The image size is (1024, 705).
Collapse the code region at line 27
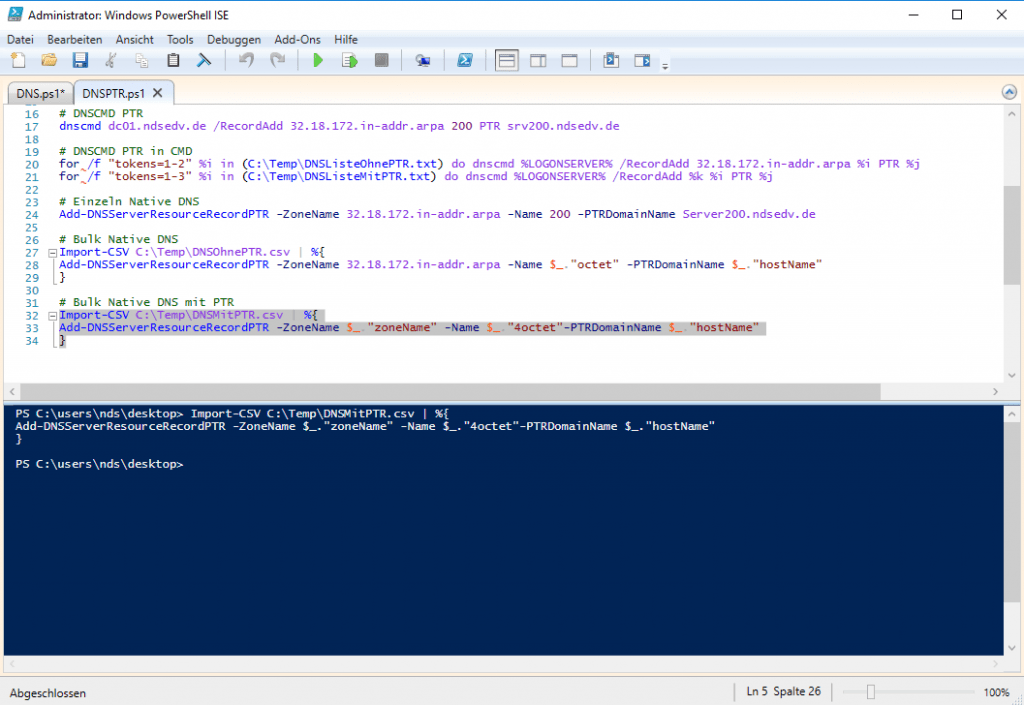tap(52, 251)
